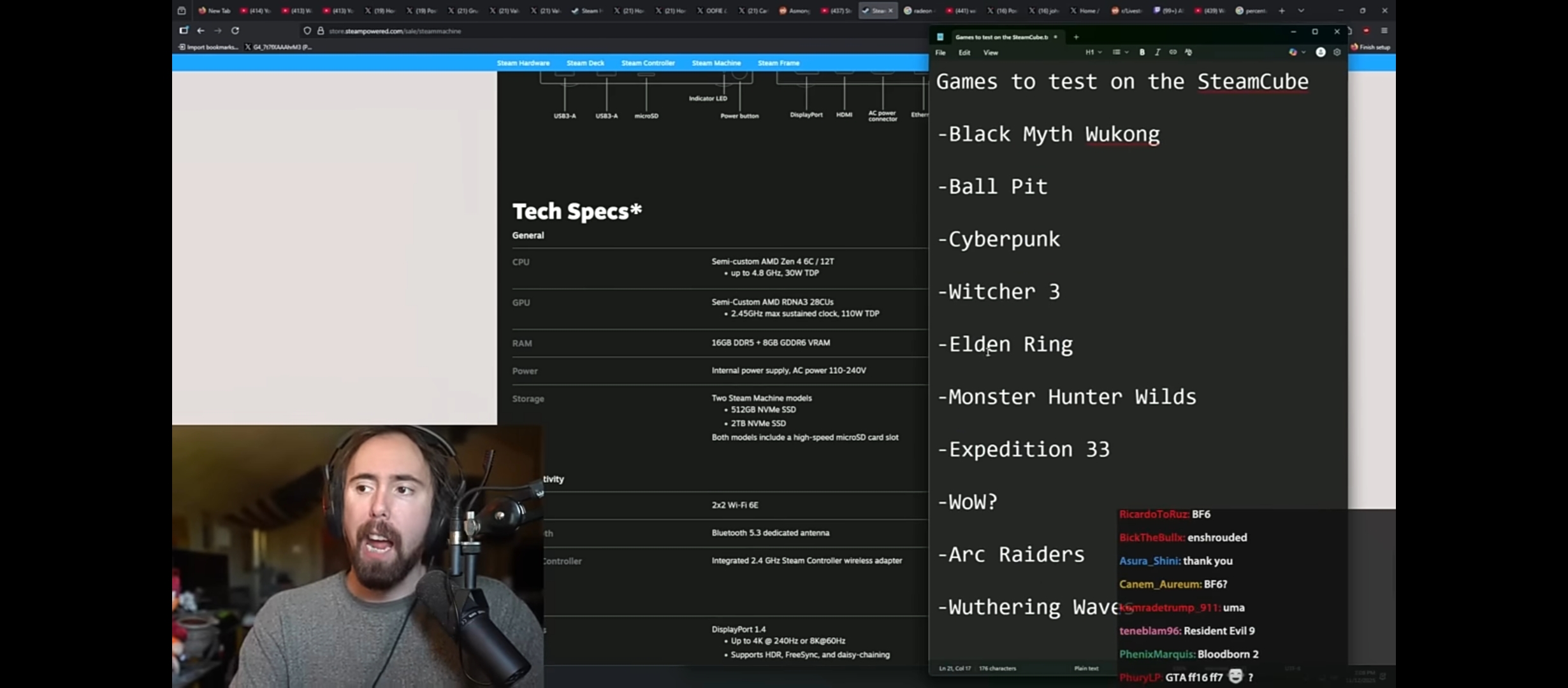This screenshot has height=688, width=1568.
Task: Toggle italic formatting in Notepad
Action: (x=1157, y=52)
